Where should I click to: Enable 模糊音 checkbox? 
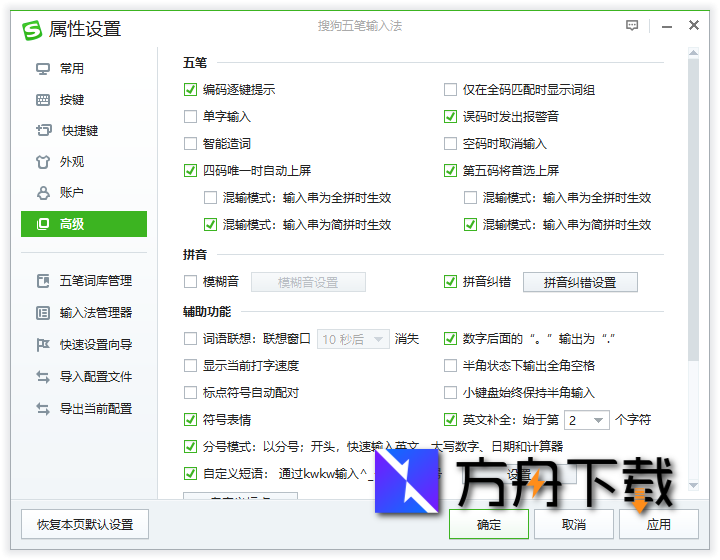[x=191, y=281]
